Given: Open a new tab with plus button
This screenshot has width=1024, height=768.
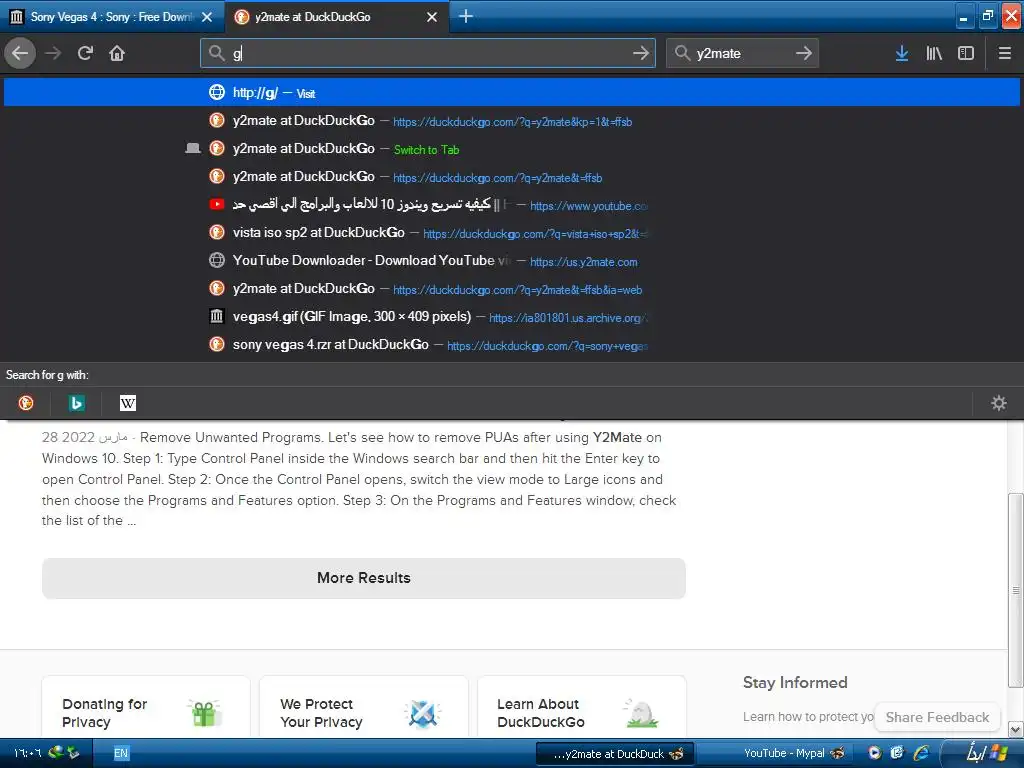Looking at the screenshot, I should click(x=466, y=16).
